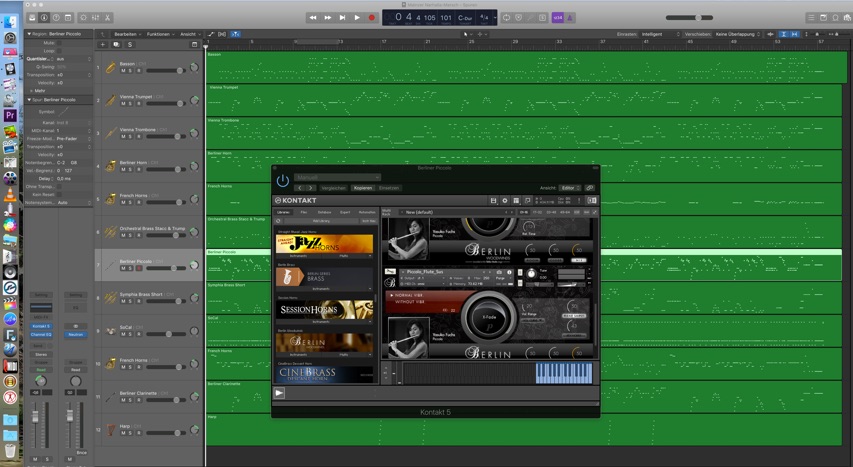Click the plugin link chain icon
Screen dimensions: 853x467
[x=590, y=188]
